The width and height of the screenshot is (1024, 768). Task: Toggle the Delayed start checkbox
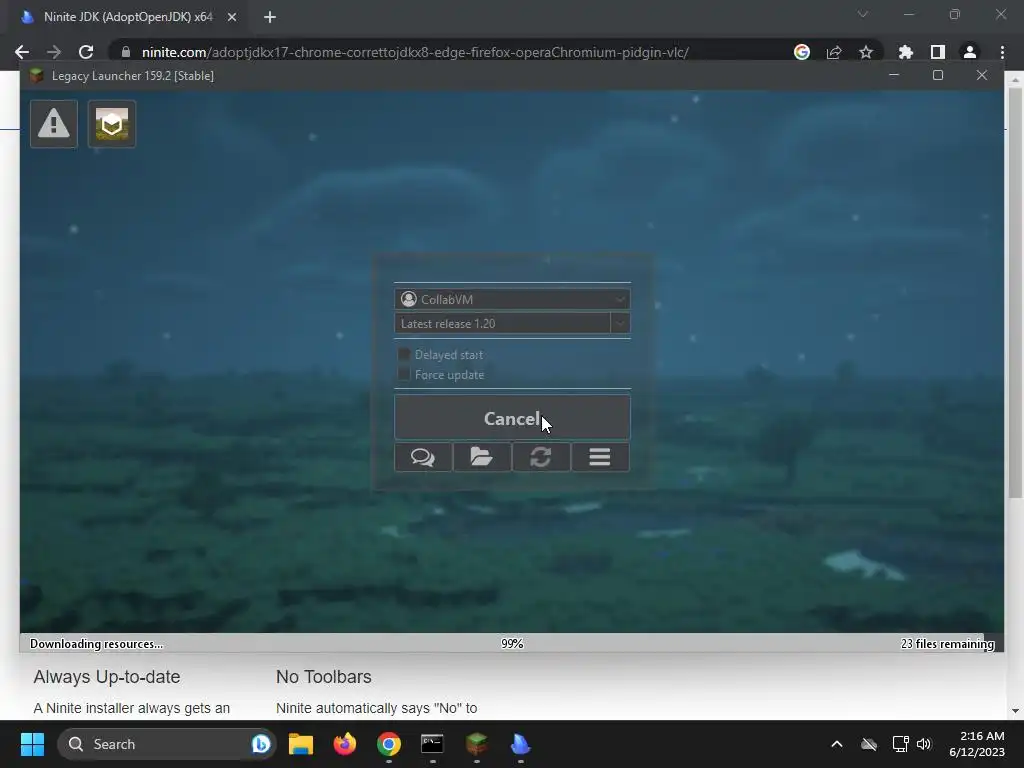pyautogui.click(x=404, y=354)
